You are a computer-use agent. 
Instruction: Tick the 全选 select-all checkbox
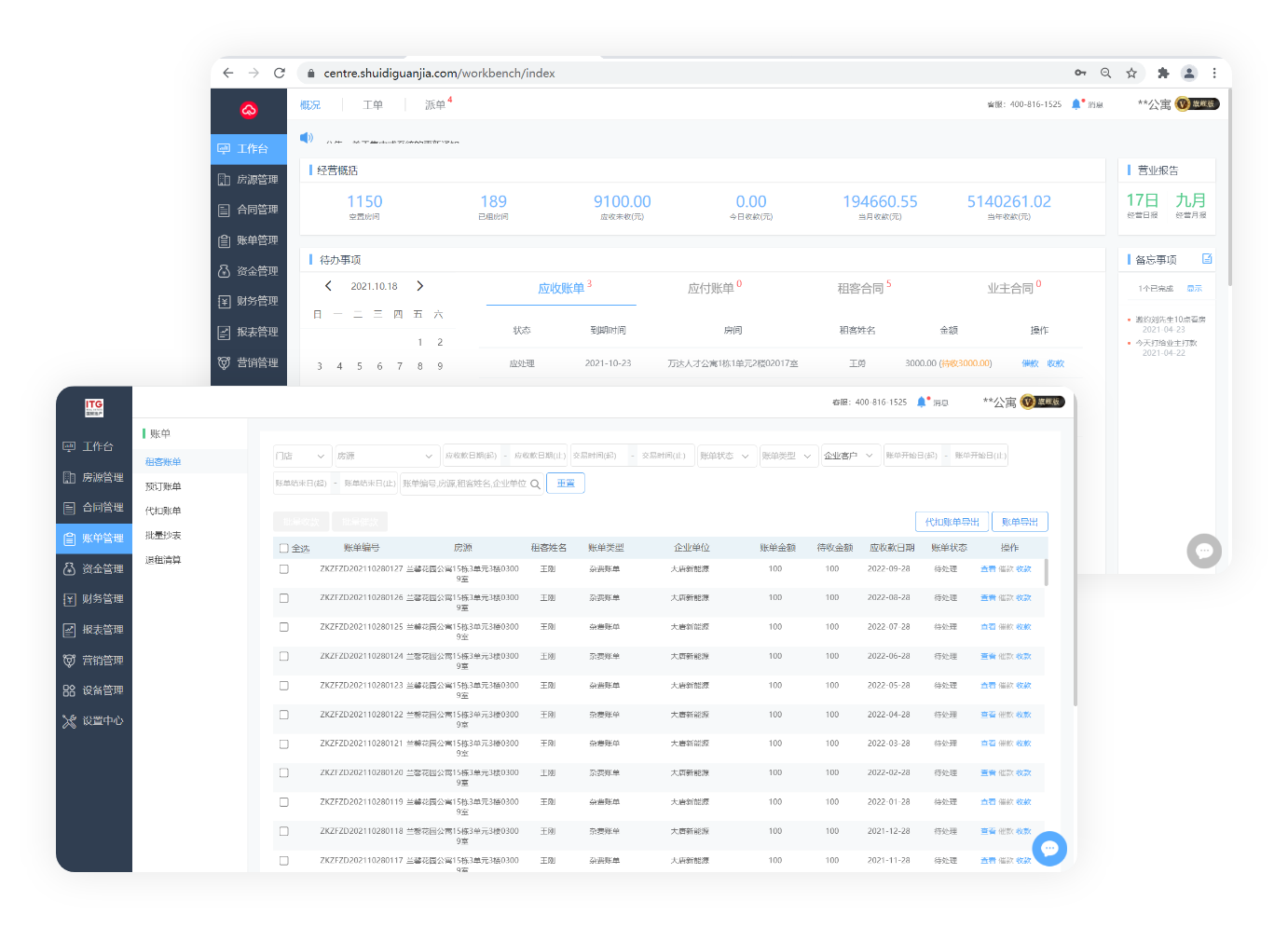click(x=284, y=548)
